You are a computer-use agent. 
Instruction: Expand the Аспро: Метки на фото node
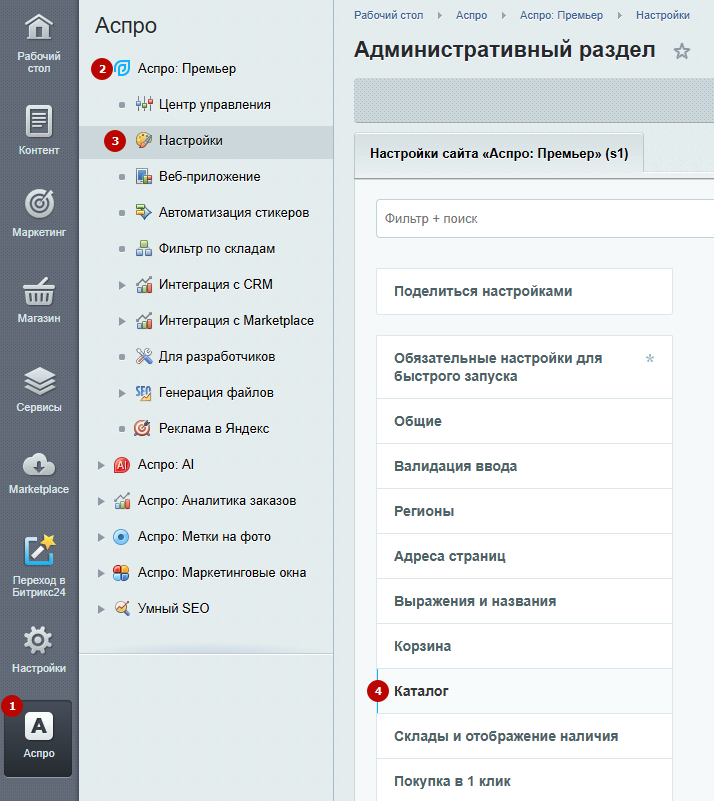click(x=101, y=537)
